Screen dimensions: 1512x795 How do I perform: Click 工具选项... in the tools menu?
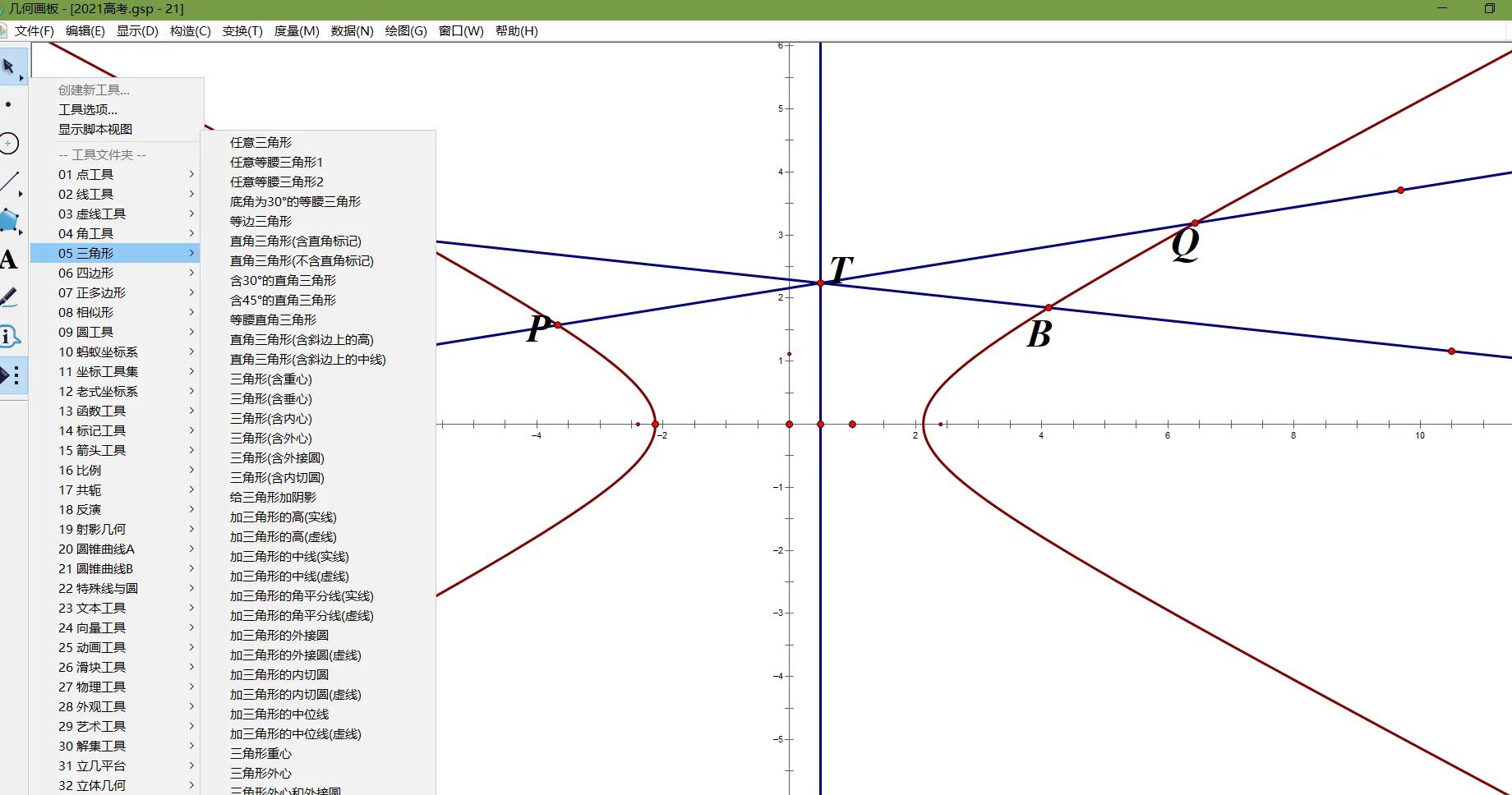88,109
